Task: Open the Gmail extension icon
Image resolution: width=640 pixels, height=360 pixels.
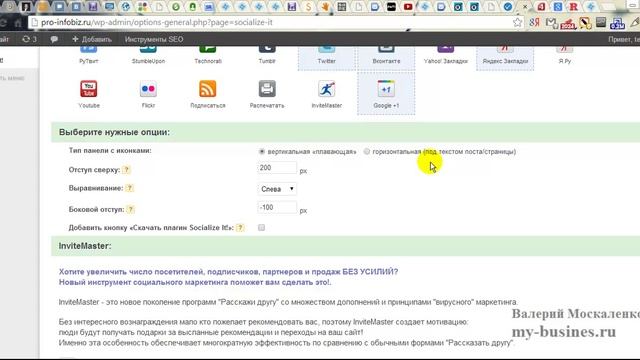Action: (x=551, y=22)
